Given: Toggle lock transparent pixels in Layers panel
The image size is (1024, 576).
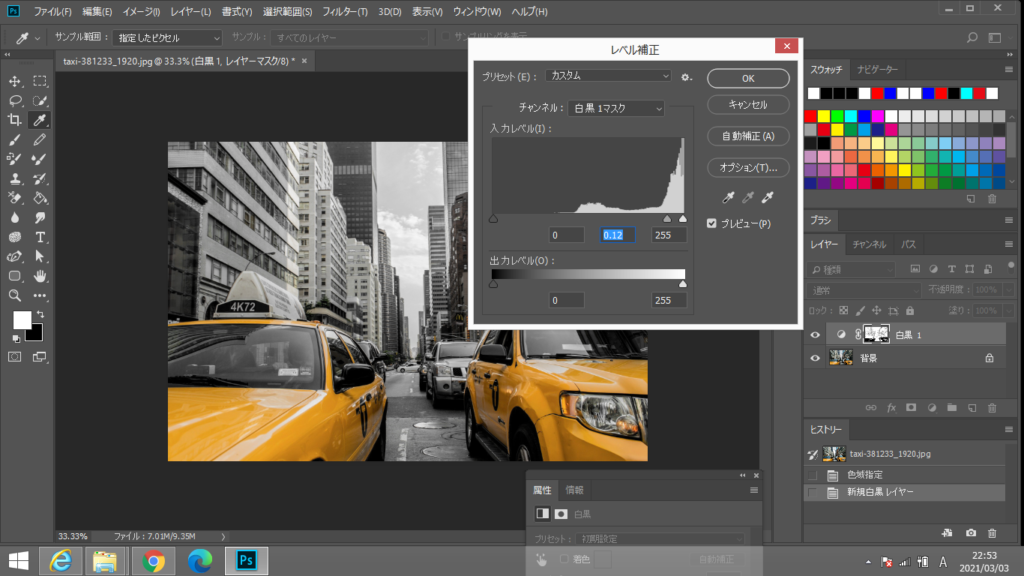Looking at the screenshot, I should point(844,311).
